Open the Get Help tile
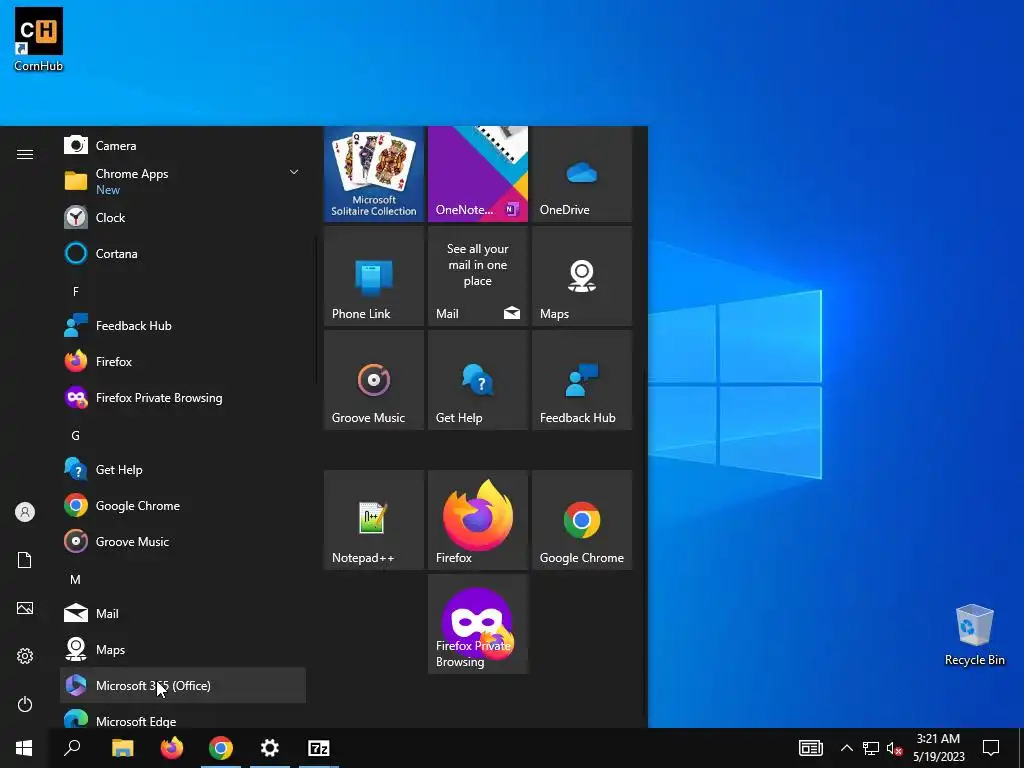This screenshot has height=768, width=1024. point(477,380)
